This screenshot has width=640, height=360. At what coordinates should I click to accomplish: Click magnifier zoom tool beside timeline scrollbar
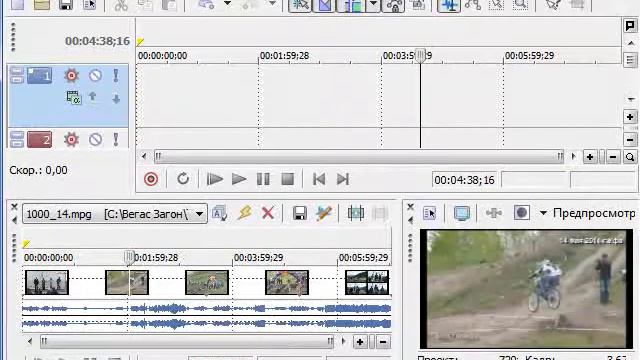[x=630, y=157]
